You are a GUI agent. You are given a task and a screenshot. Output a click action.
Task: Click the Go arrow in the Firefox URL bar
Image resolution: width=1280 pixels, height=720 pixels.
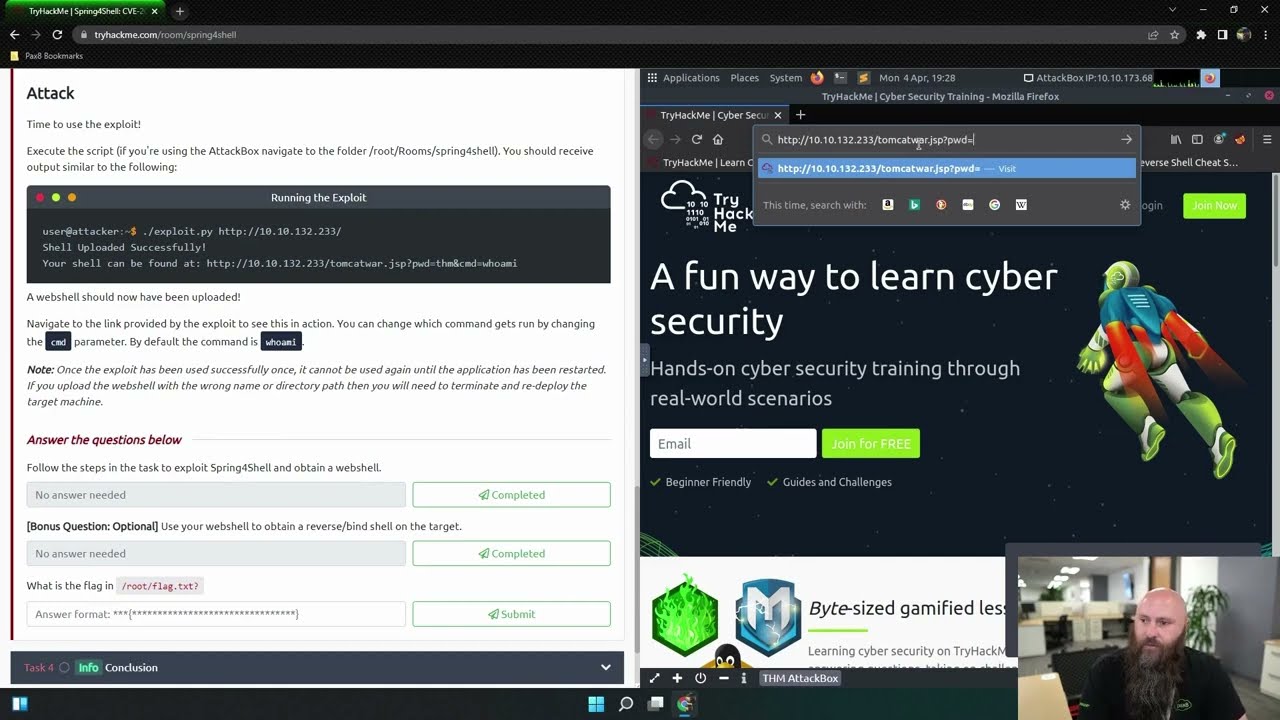pos(1126,140)
